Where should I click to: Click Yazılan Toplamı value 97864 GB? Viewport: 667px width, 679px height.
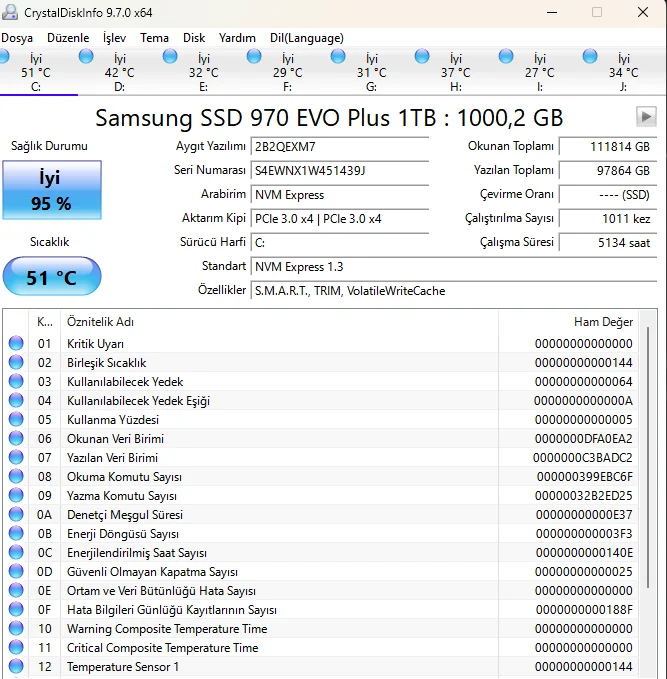608,171
